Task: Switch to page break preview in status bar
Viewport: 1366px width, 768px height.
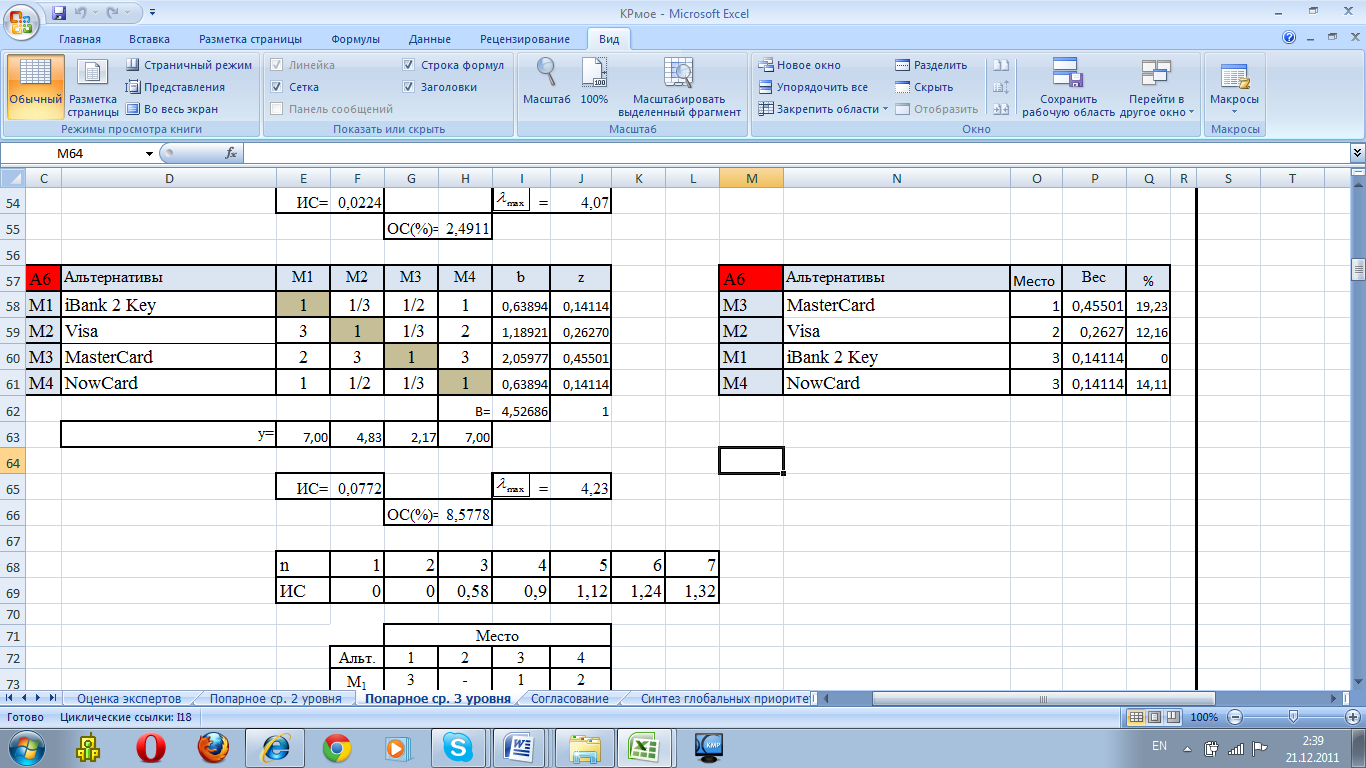Action: coord(1173,717)
